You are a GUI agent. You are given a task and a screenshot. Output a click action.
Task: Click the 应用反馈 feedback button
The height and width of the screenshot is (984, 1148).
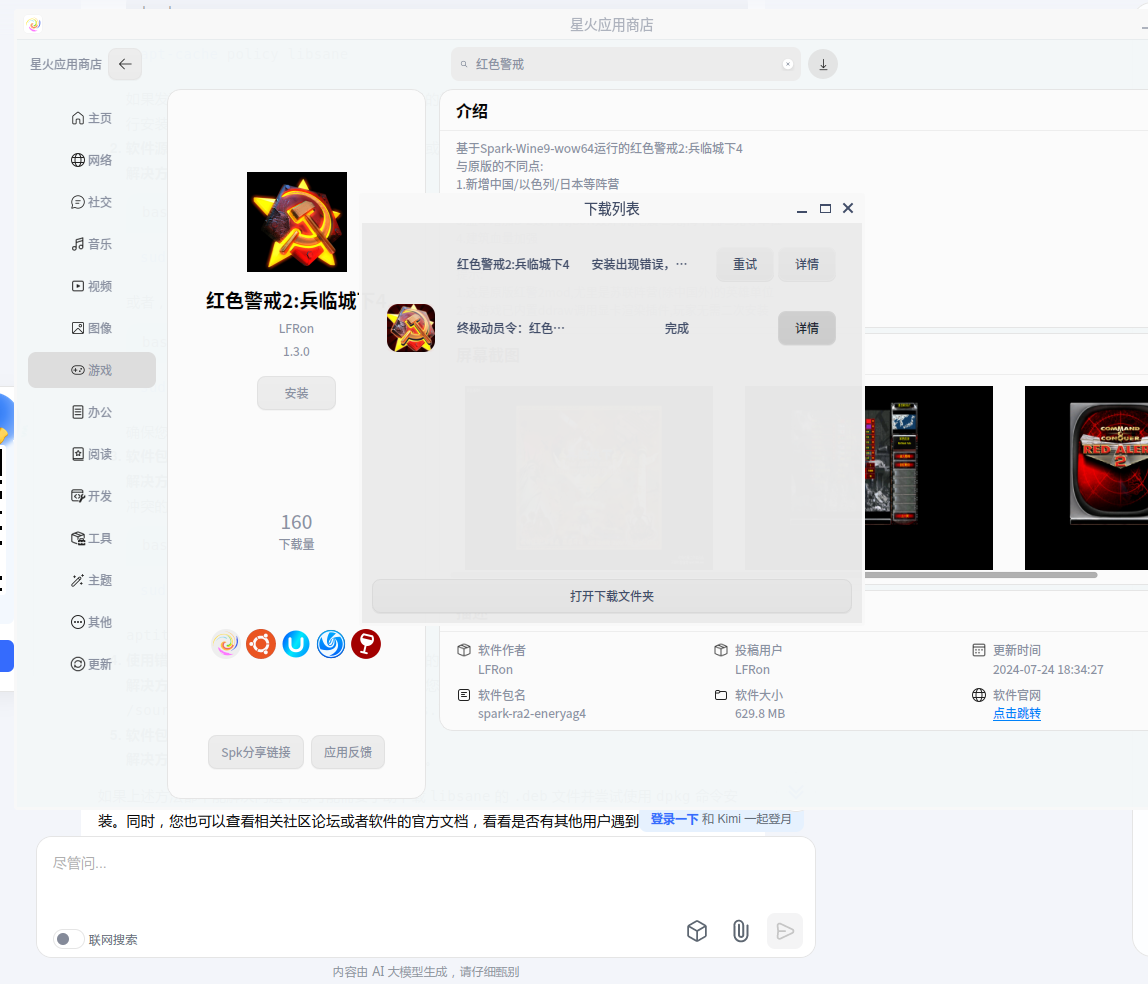pyautogui.click(x=348, y=752)
